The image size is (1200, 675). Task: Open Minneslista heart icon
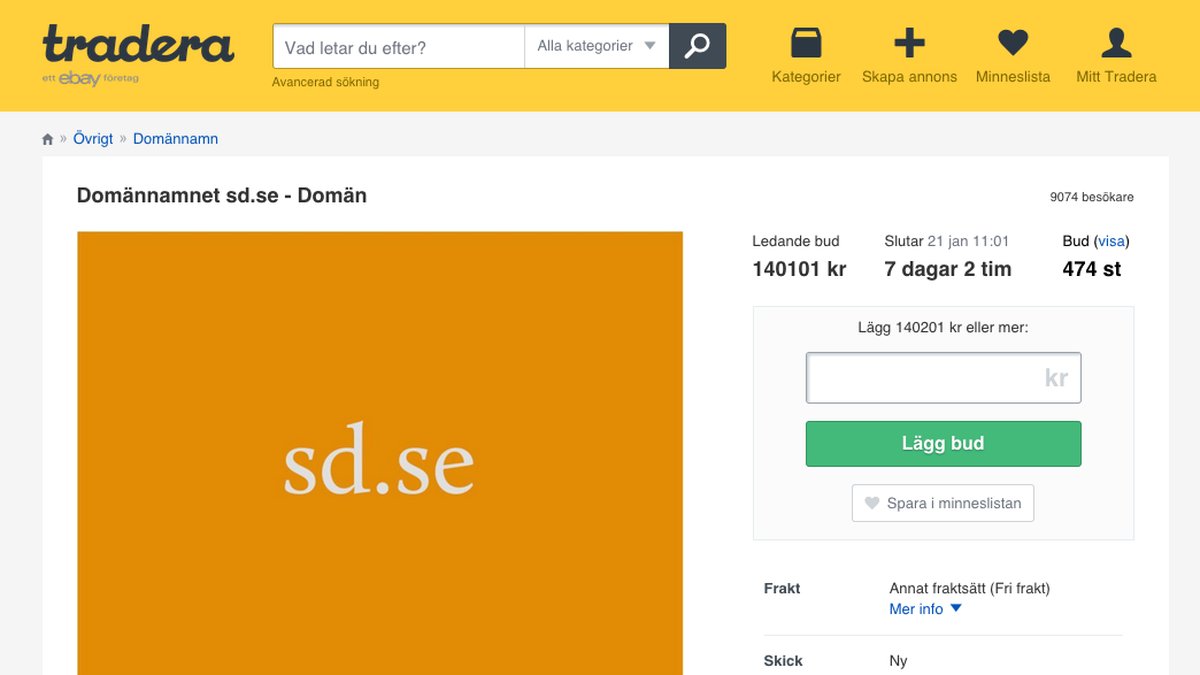1013,42
